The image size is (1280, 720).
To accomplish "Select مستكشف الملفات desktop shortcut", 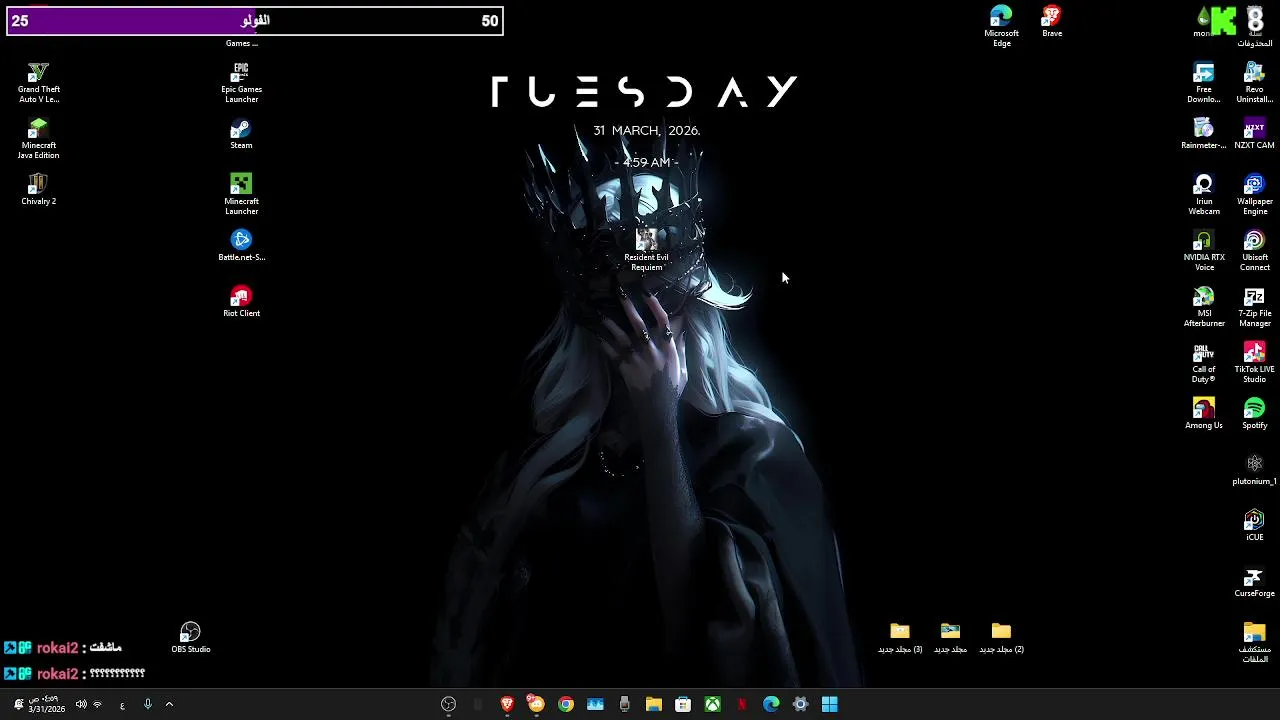I will 1254,642.
